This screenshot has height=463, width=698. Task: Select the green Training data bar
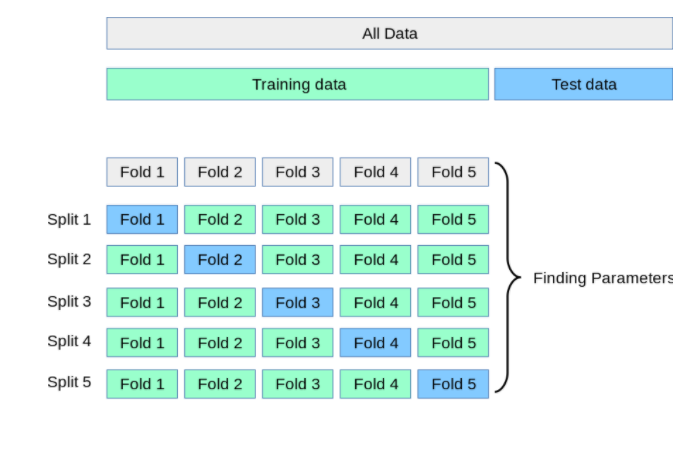298,84
